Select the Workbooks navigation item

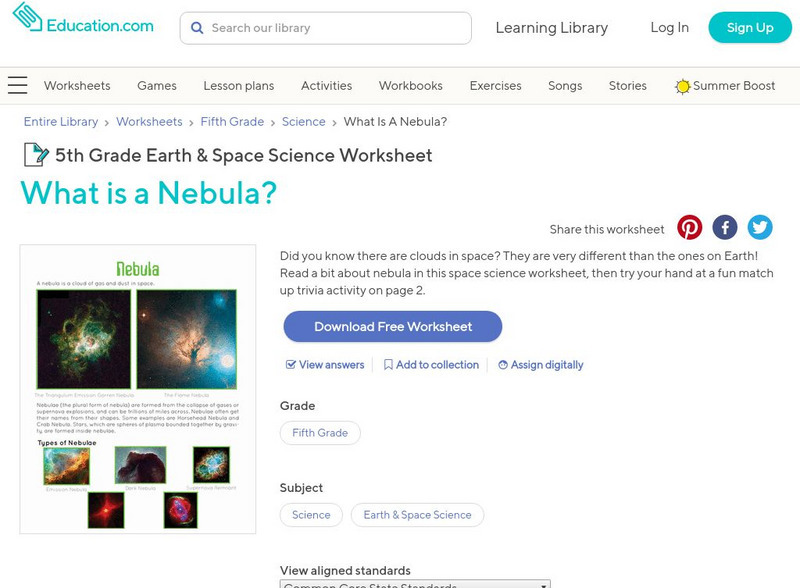[410, 86]
